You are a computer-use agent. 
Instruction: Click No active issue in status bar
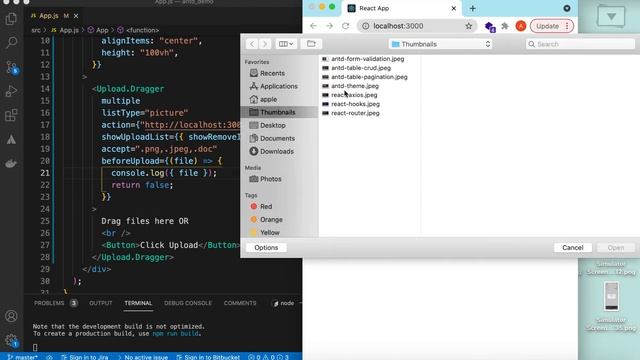[143, 357]
